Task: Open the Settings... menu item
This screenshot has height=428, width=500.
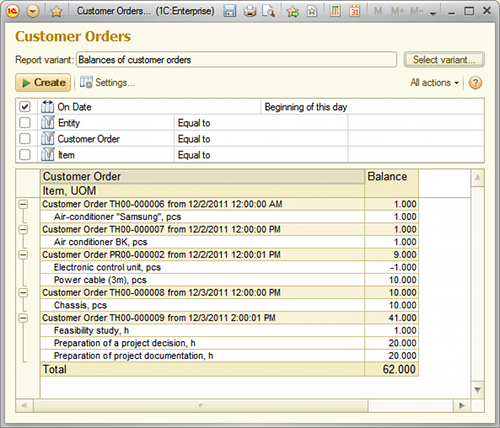Action: (107, 82)
